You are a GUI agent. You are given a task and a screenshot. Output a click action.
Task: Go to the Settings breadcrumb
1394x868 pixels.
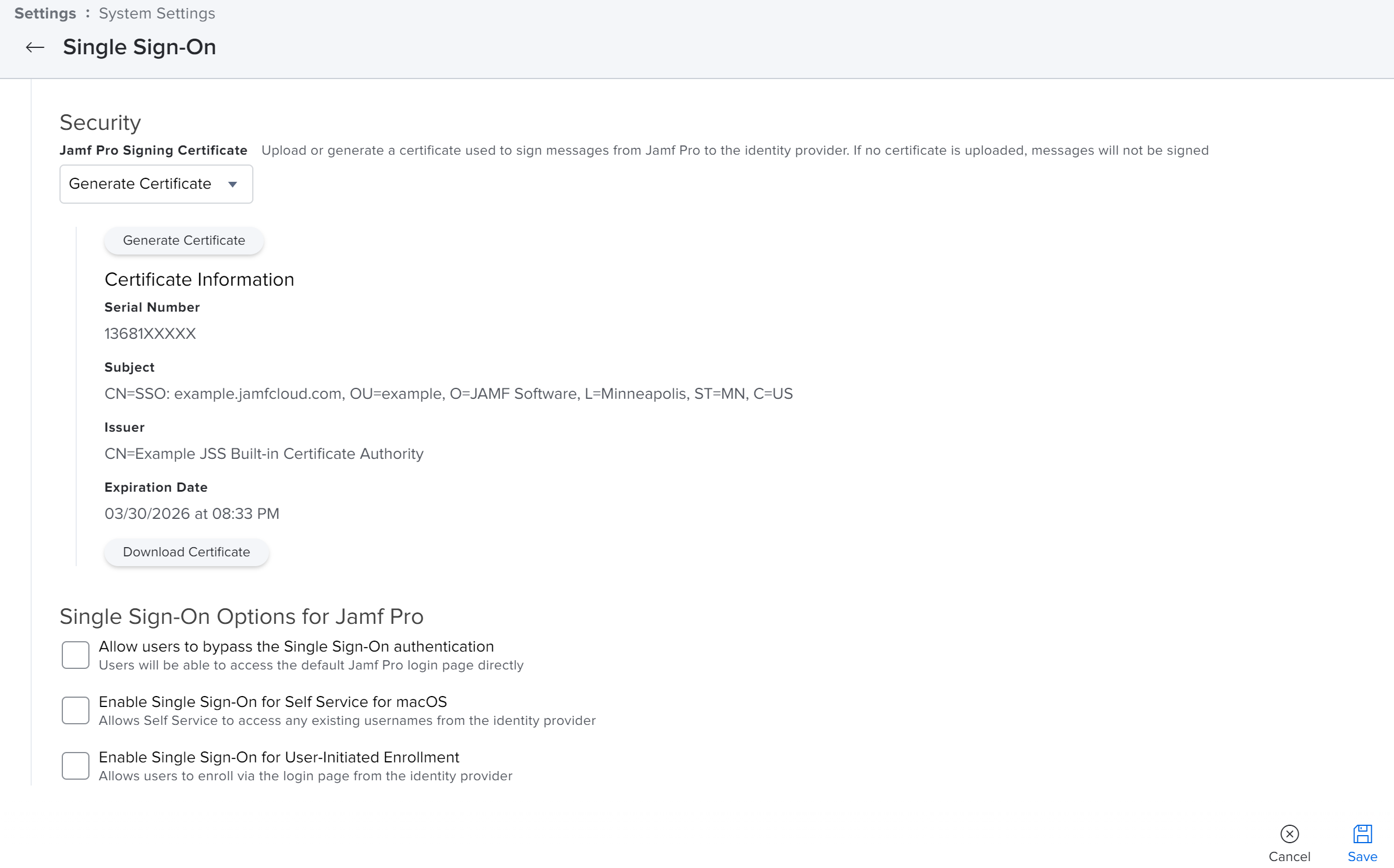click(45, 13)
